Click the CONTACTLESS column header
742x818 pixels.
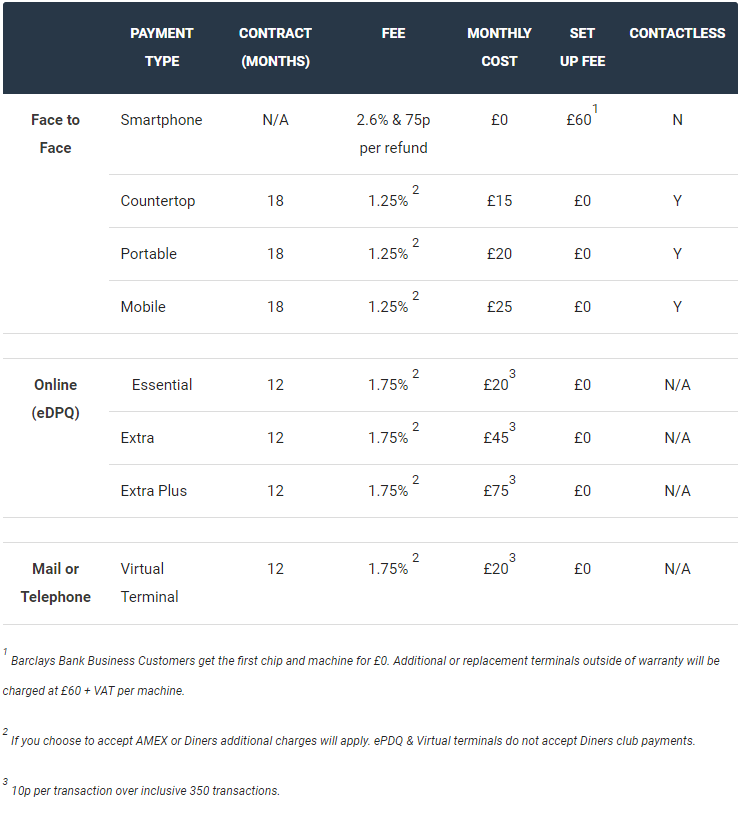[677, 33]
